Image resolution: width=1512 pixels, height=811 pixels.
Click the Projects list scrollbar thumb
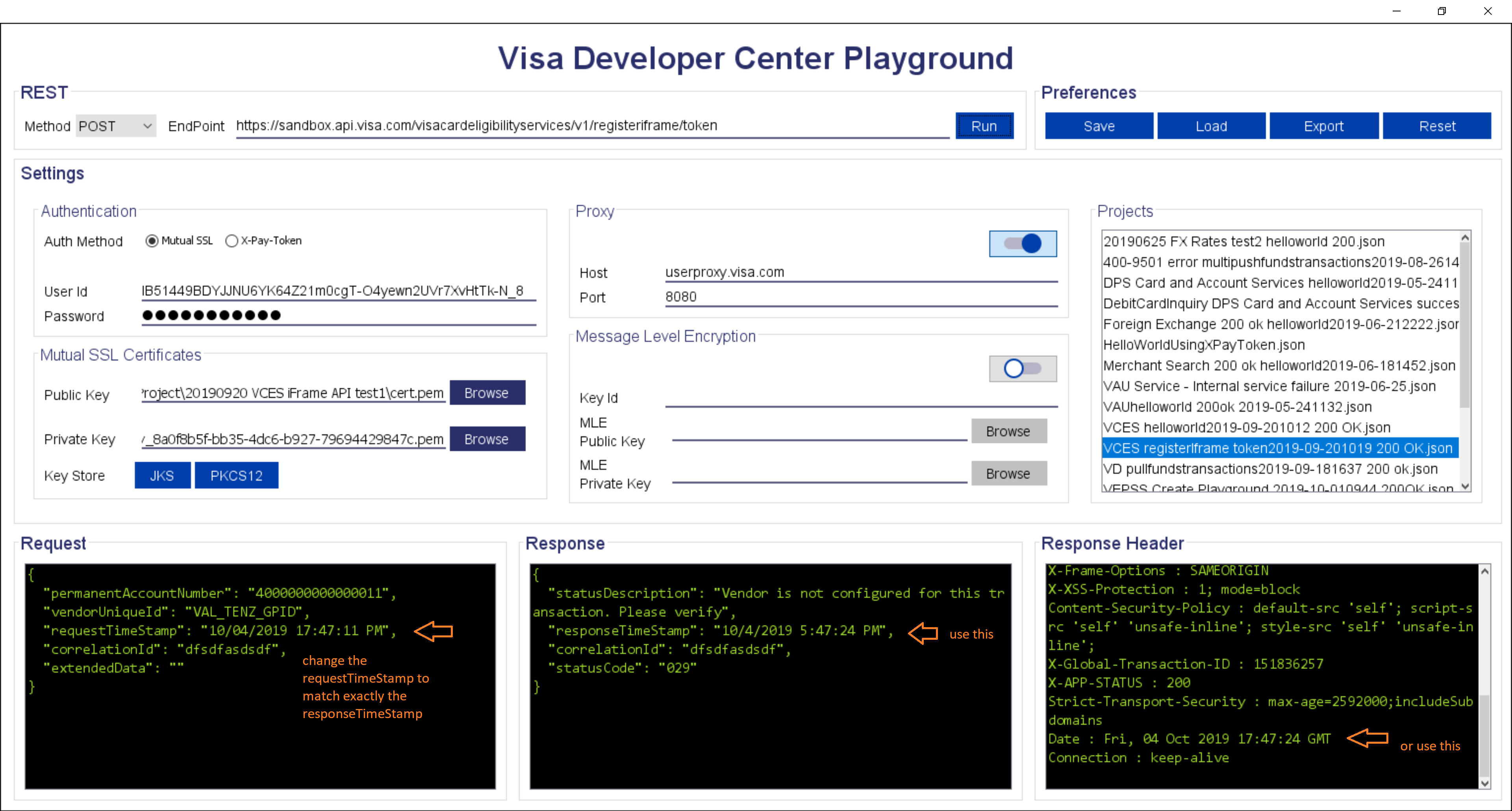1465,326
